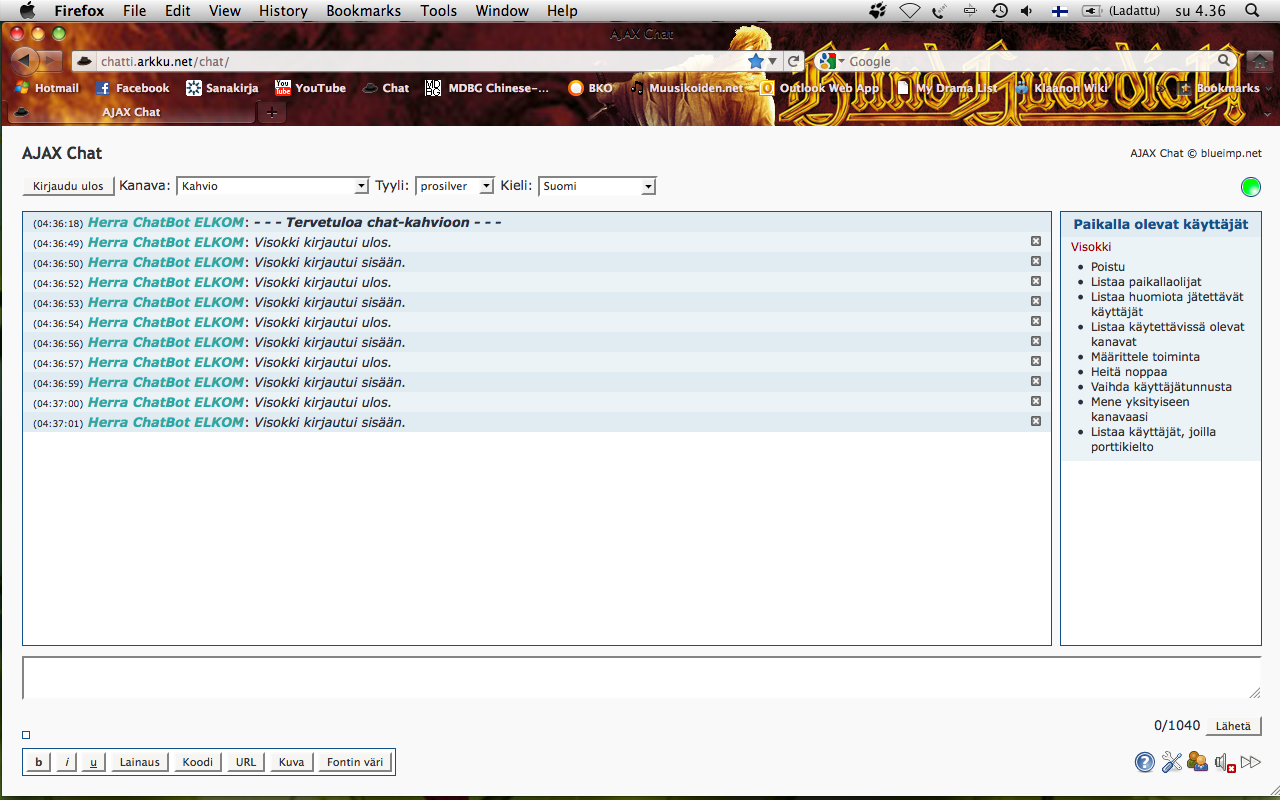This screenshot has height=800, width=1280.
Task: Open the Time Machine menu bar icon
Action: coord(999,11)
